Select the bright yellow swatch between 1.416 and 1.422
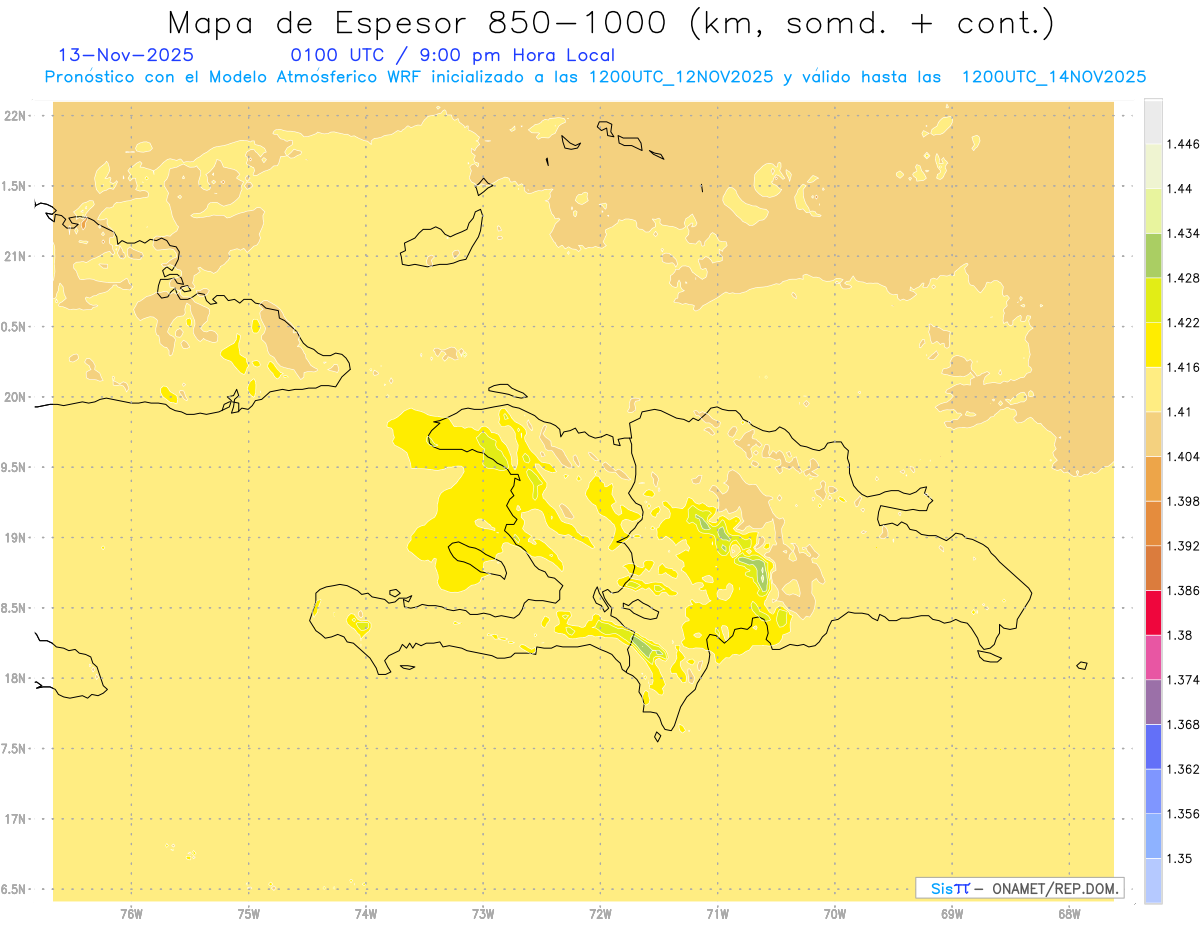The height and width of the screenshot is (927, 1200). (x=1153, y=345)
